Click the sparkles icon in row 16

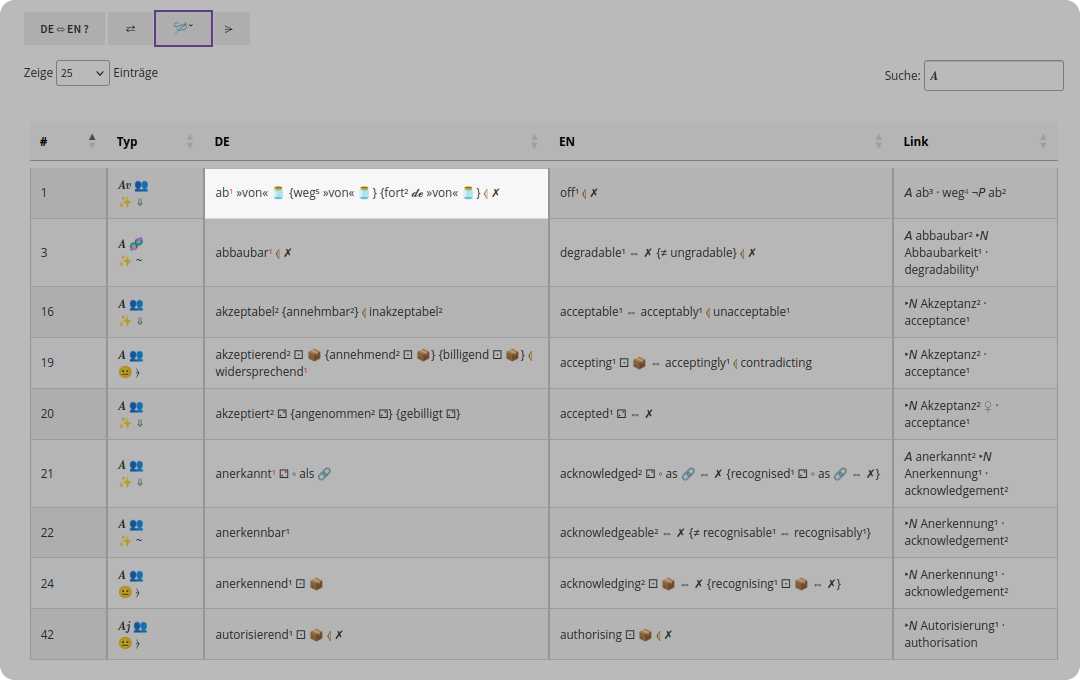tap(125, 321)
